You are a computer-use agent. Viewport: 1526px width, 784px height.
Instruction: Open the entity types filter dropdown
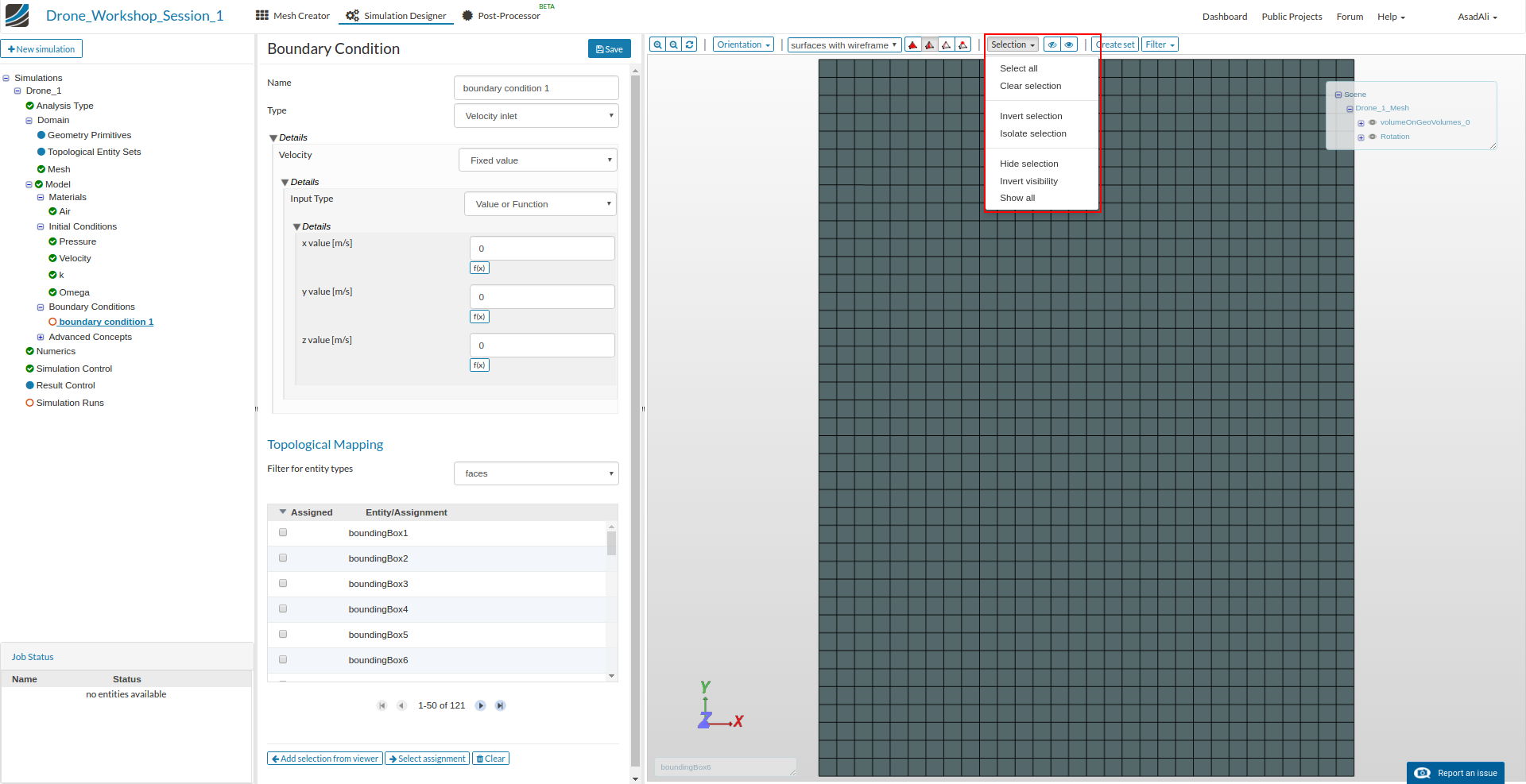click(536, 473)
